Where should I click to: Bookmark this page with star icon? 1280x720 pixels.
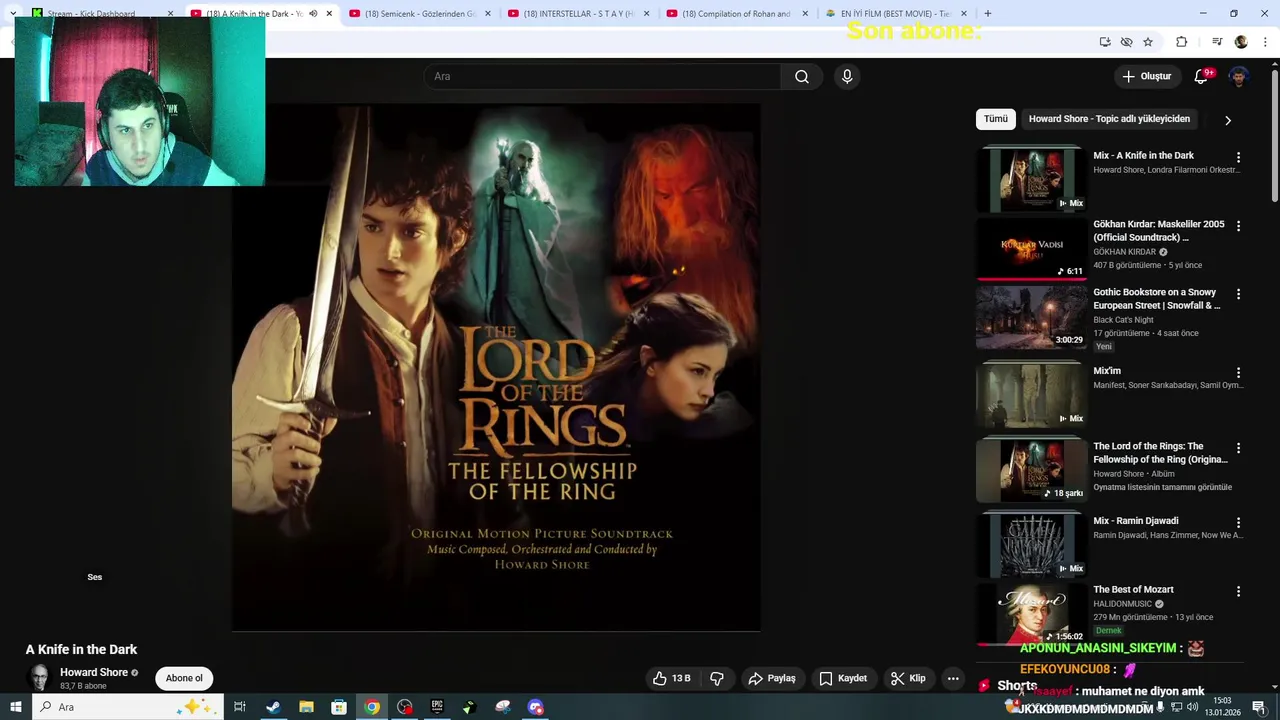(1148, 42)
